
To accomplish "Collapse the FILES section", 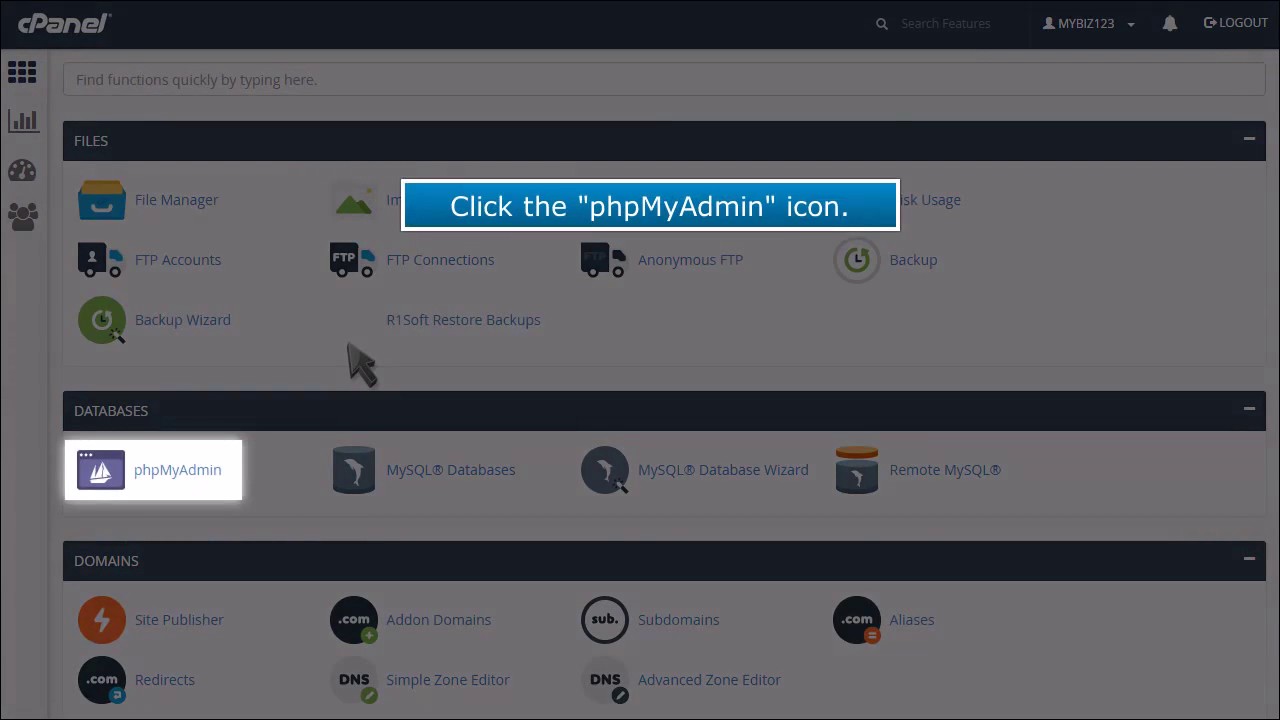I will click(1249, 139).
